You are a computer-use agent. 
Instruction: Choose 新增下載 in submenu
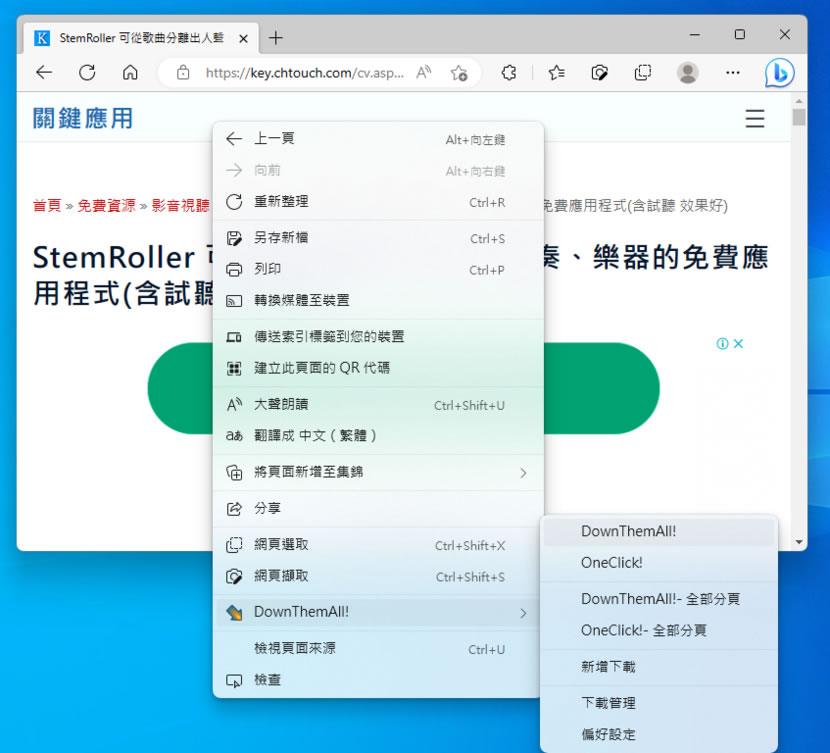pos(658,667)
